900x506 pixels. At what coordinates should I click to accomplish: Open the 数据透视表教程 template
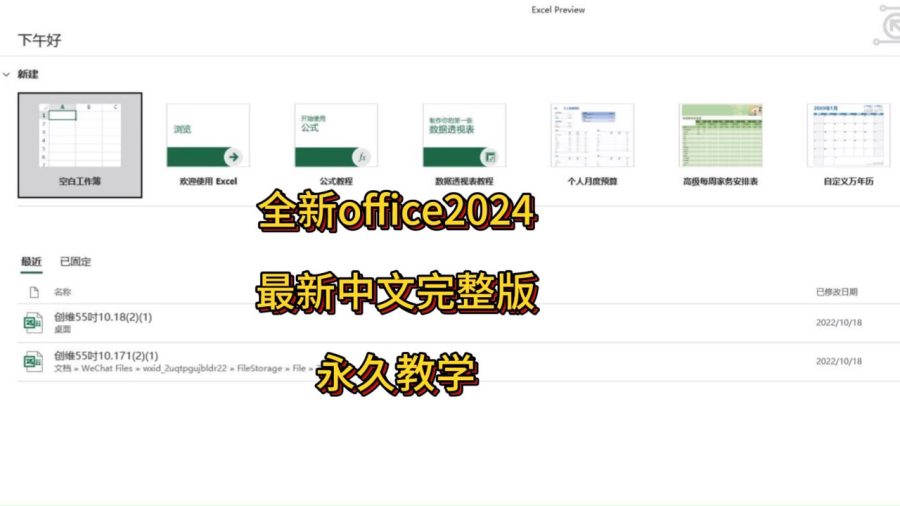(x=464, y=145)
